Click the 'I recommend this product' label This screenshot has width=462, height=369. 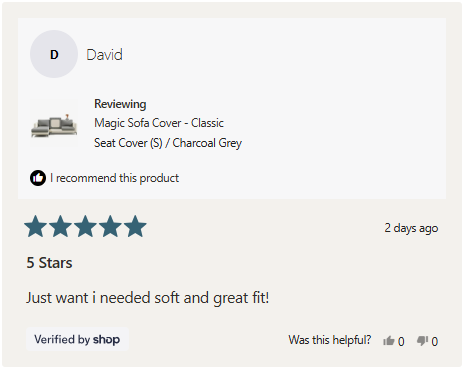[x=114, y=178]
